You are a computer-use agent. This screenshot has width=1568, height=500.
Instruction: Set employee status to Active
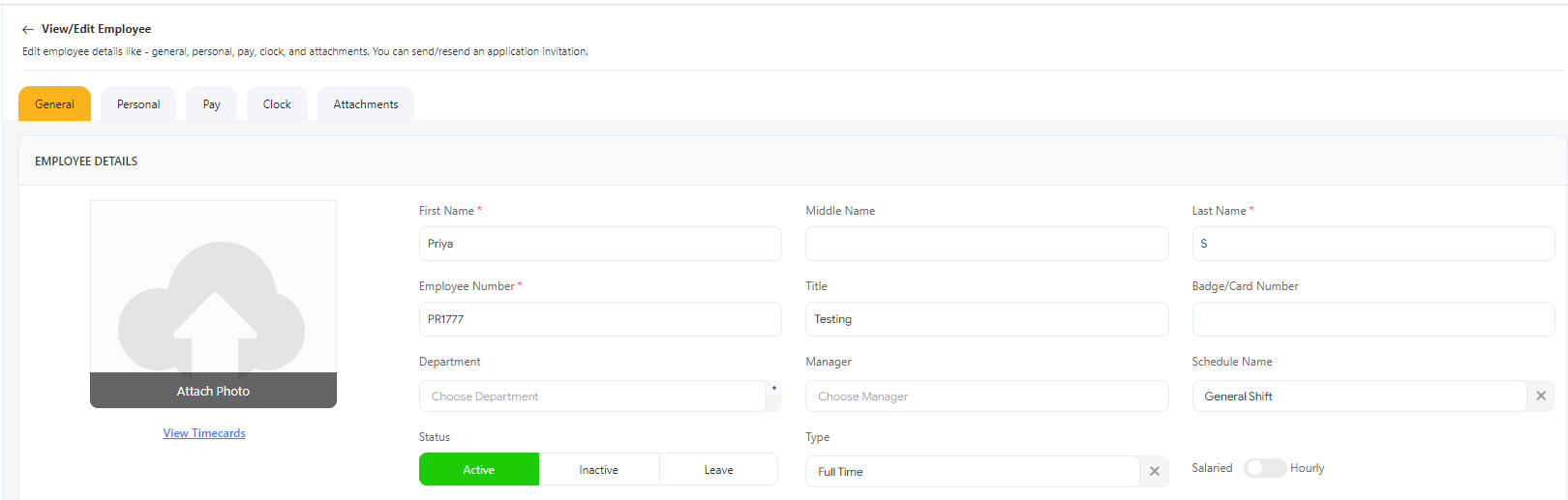click(x=478, y=470)
